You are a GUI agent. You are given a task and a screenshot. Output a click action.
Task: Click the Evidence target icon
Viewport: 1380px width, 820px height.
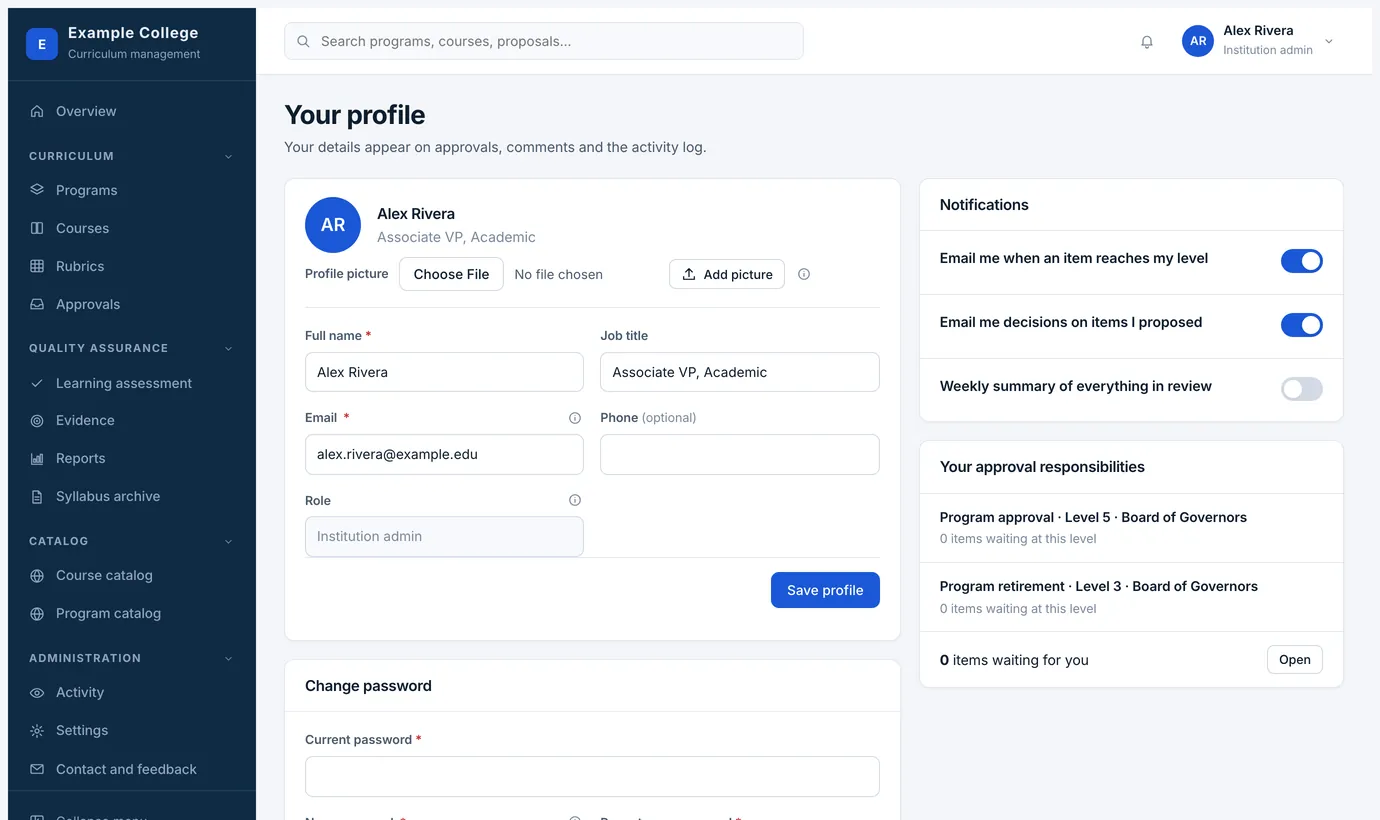click(37, 421)
